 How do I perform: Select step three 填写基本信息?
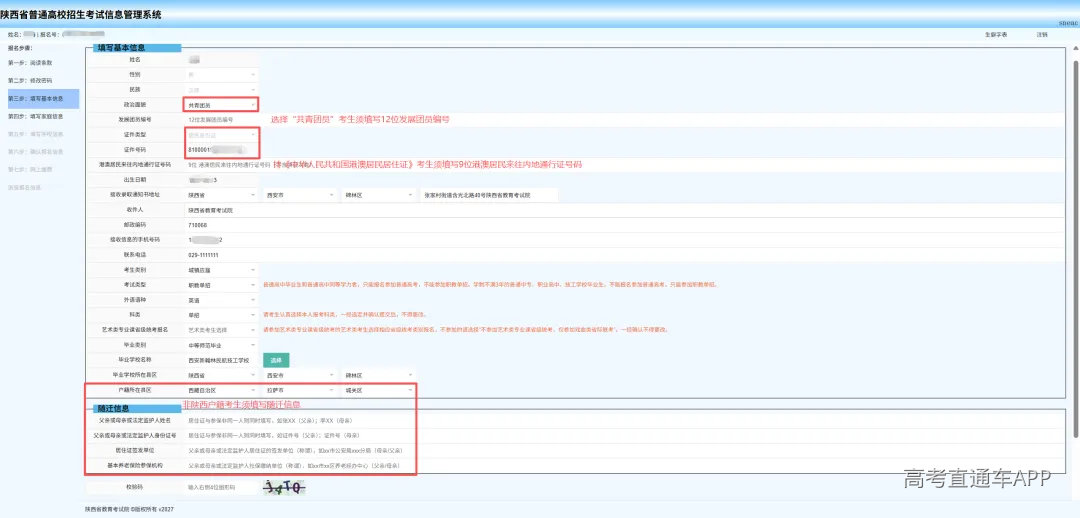point(43,99)
